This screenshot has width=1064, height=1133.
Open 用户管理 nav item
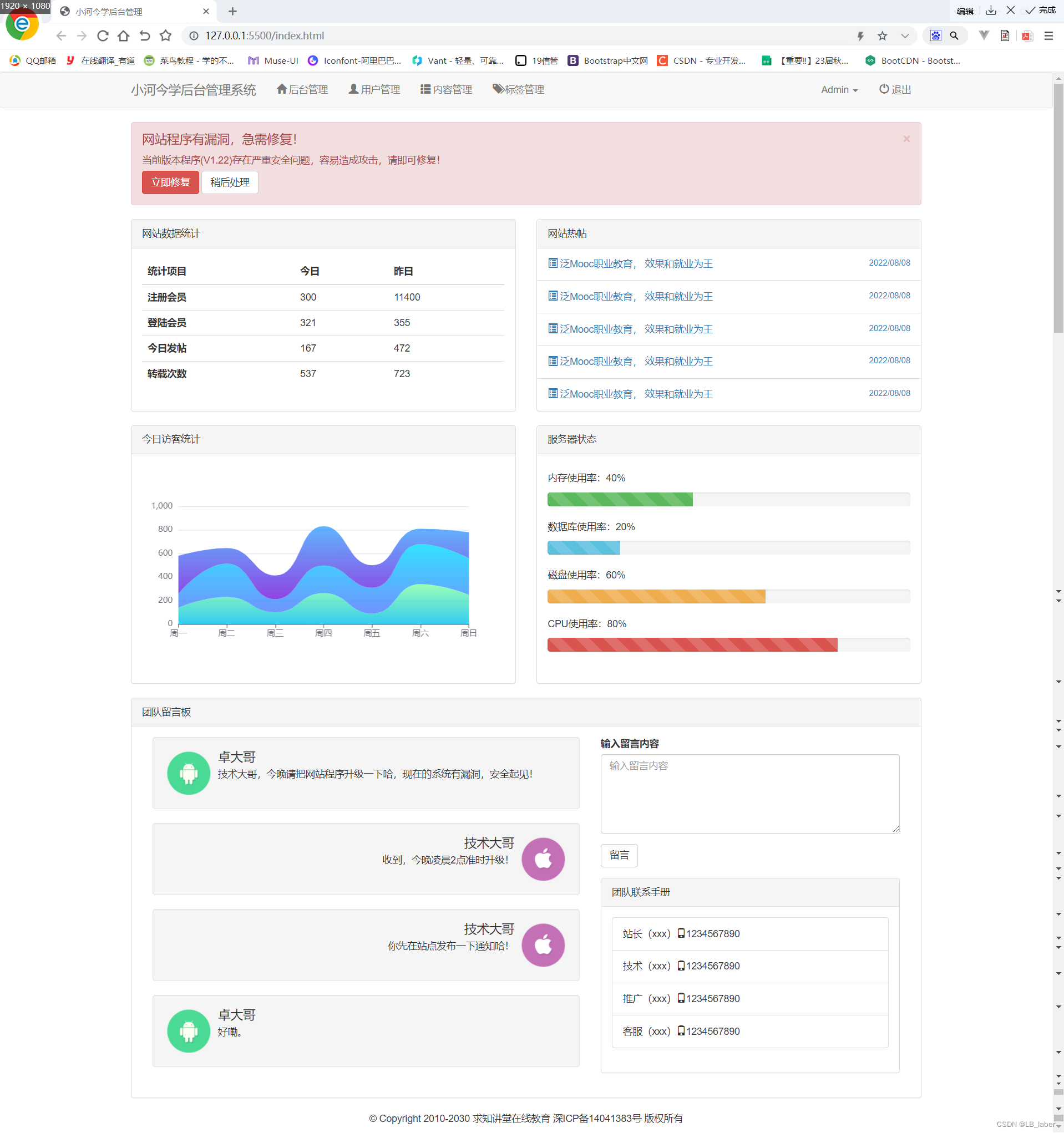click(374, 89)
